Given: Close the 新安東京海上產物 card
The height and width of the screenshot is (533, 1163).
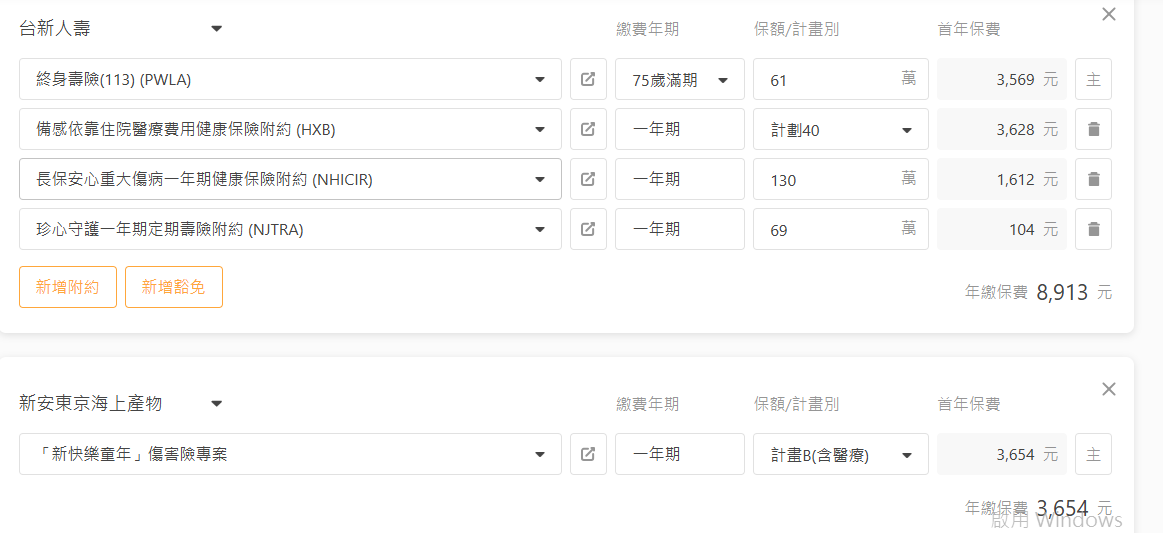Looking at the screenshot, I should point(1109,389).
